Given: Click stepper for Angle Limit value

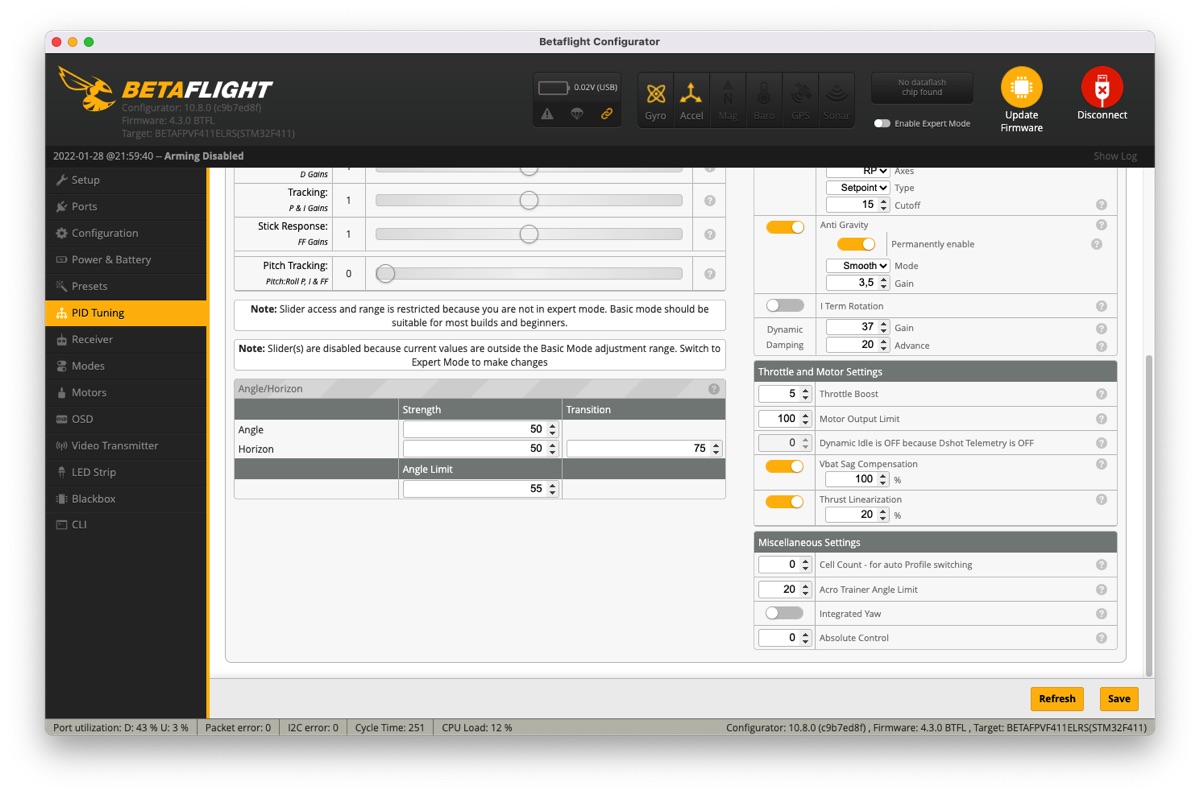Looking at the screenshot, I should coord(553,489).
